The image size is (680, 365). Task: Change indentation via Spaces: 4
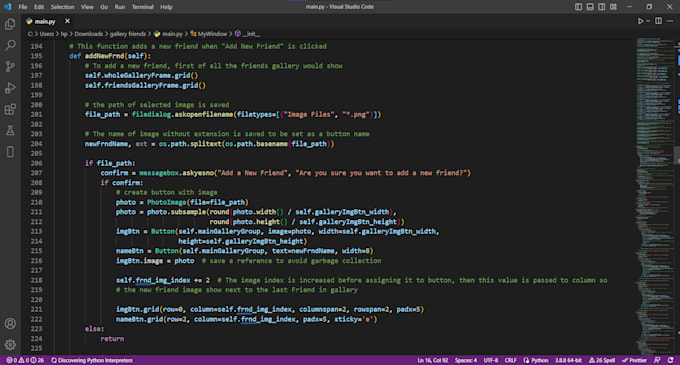[466, 360]
